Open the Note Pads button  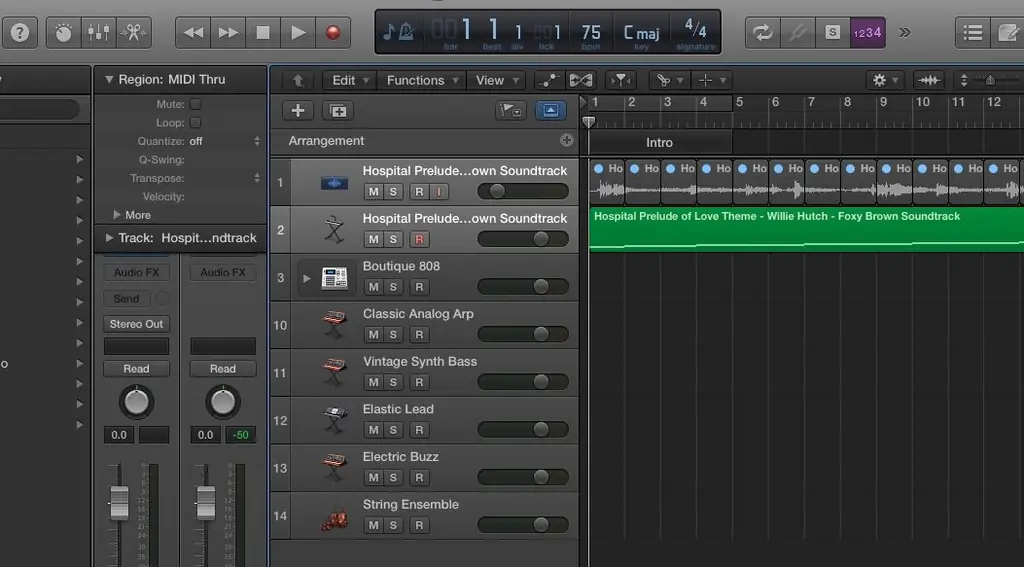pos(1008,33)
